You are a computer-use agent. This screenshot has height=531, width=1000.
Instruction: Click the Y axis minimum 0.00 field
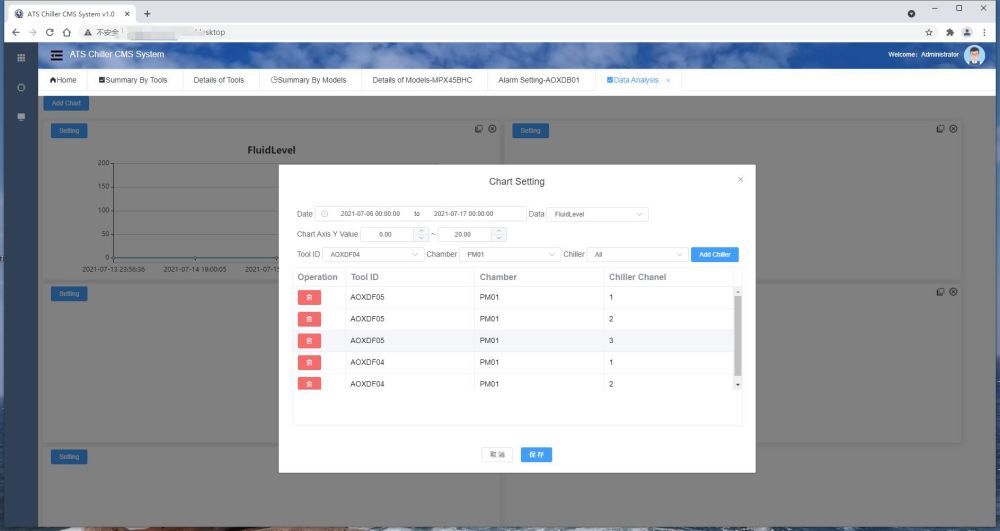[387, 235]
